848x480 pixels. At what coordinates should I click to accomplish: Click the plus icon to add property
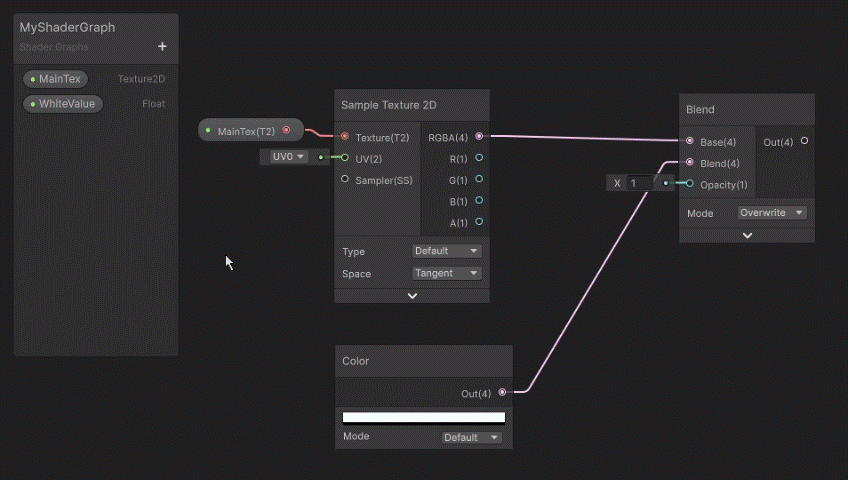[162, 46]
